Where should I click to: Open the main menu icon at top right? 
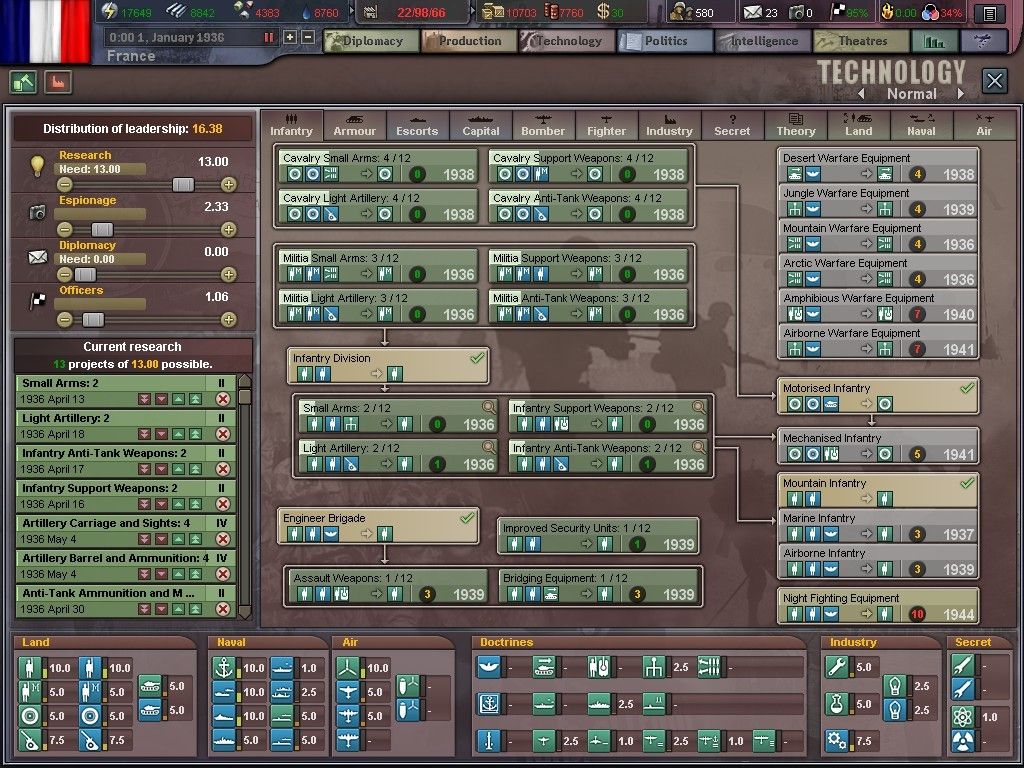[x=990, y=12]
